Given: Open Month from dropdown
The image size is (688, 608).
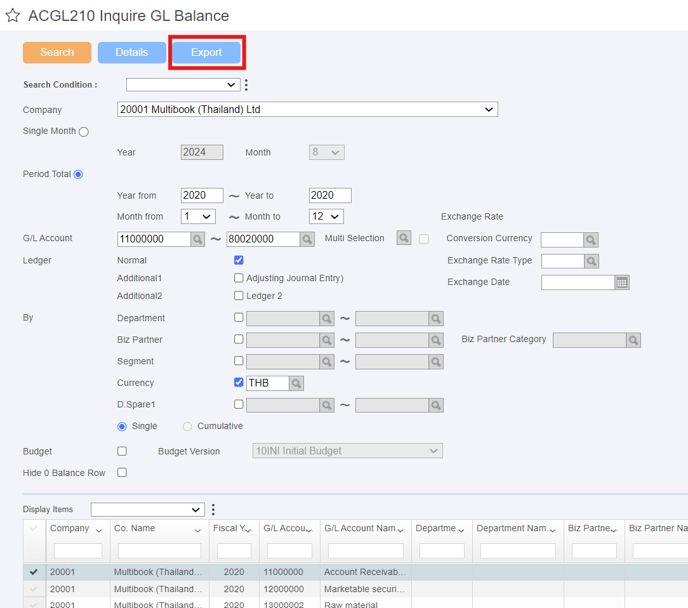Looking at the screenshot, I should pos(198,216).
